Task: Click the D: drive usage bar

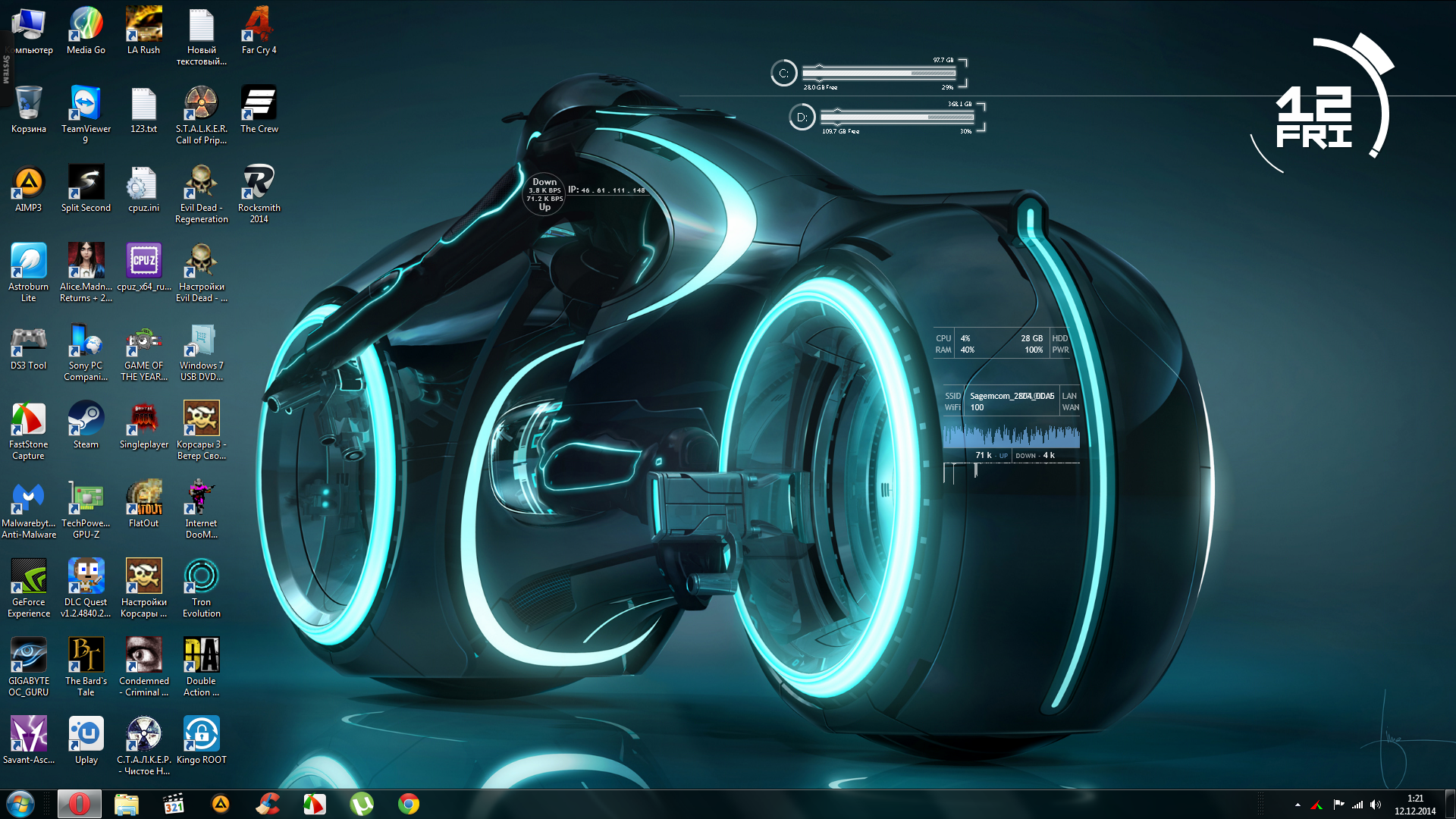Action: click(897, 117)
